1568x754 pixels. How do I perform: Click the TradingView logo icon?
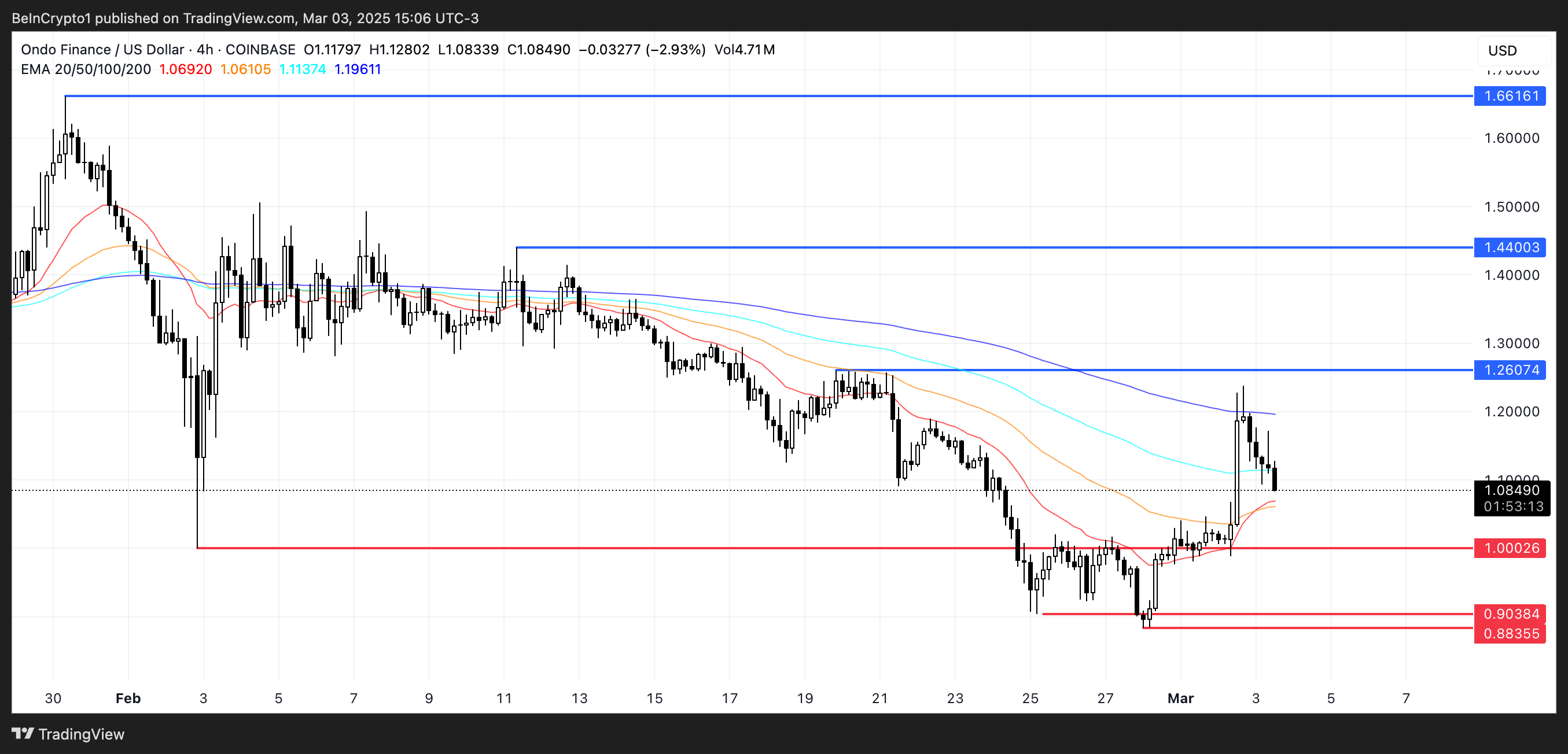pos(23,733)
